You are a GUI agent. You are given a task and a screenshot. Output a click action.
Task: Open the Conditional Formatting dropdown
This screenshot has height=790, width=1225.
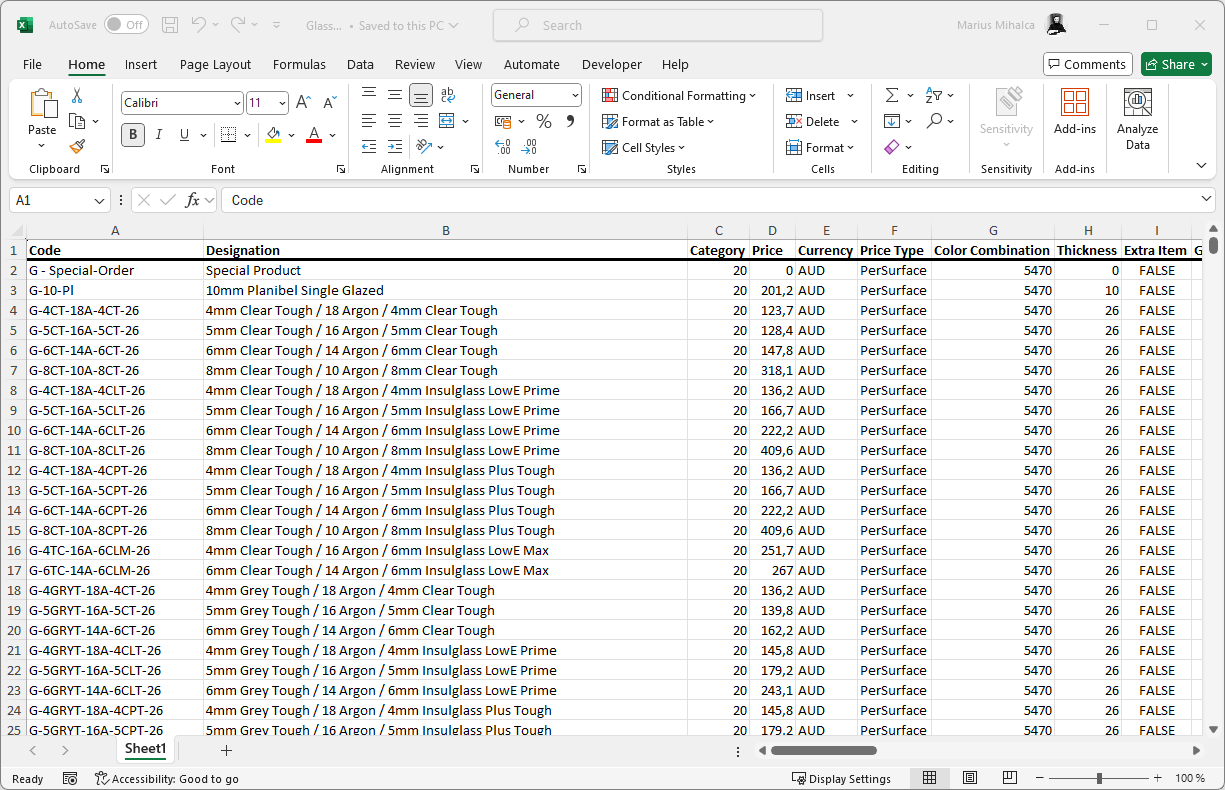point(679,96)
